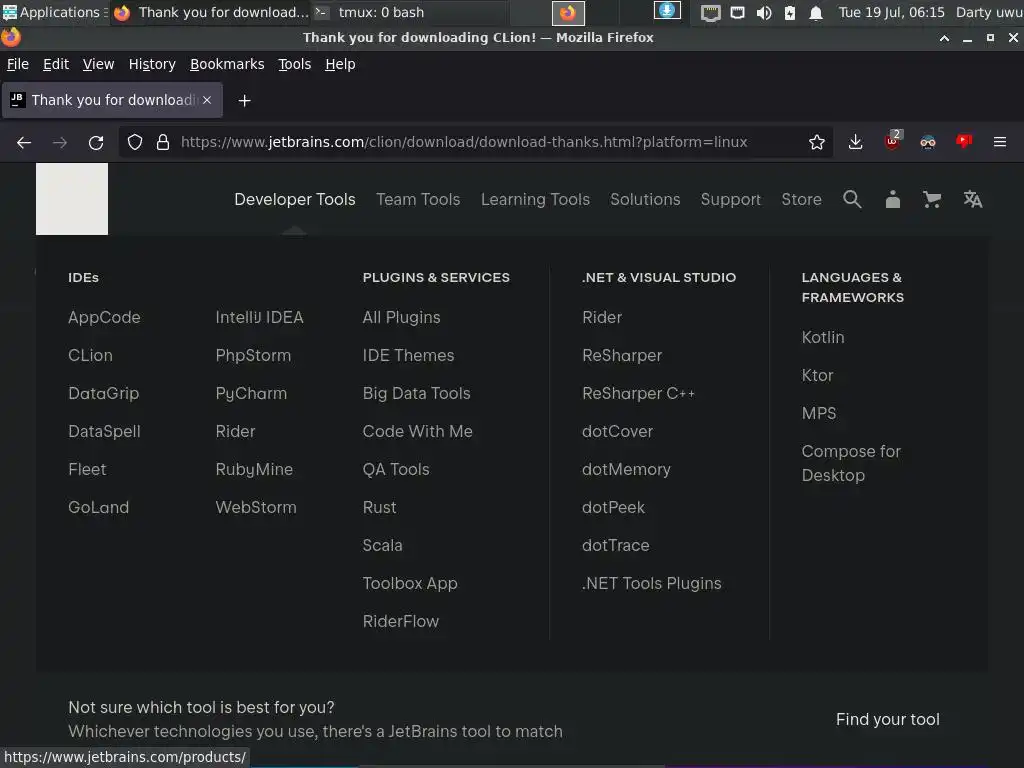Click the blue download tray indicator icon

(667, 10)
